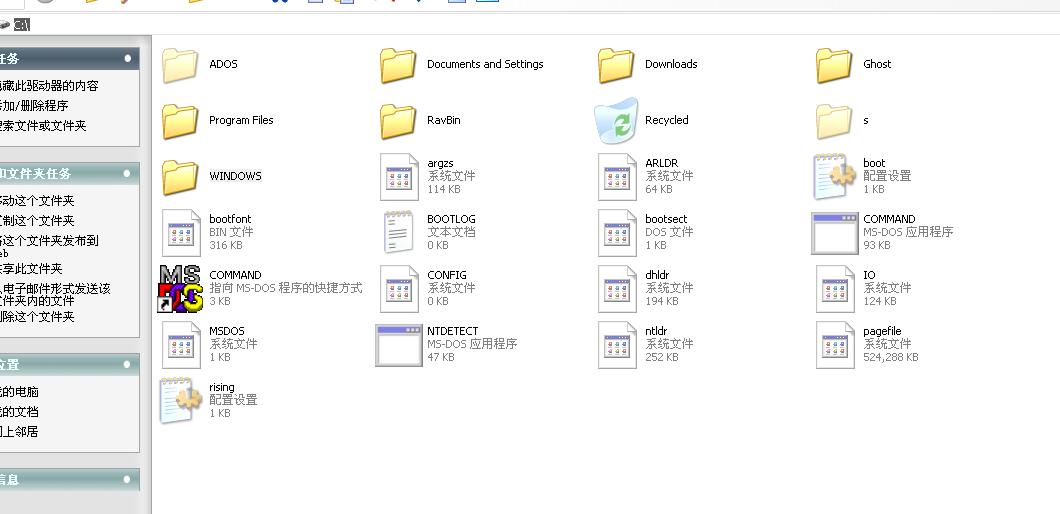Expand the 信息 details panel

point(127,480)
